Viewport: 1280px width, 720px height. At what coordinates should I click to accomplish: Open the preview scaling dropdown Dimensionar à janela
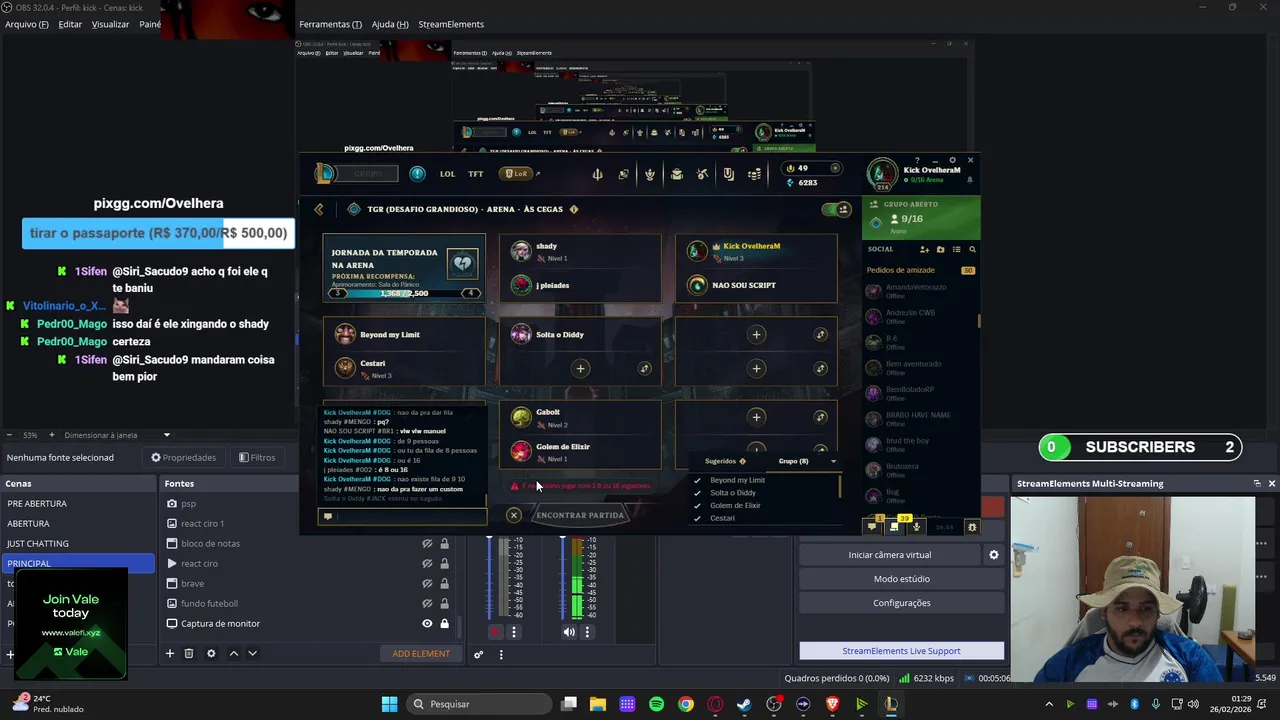[118, 435]
